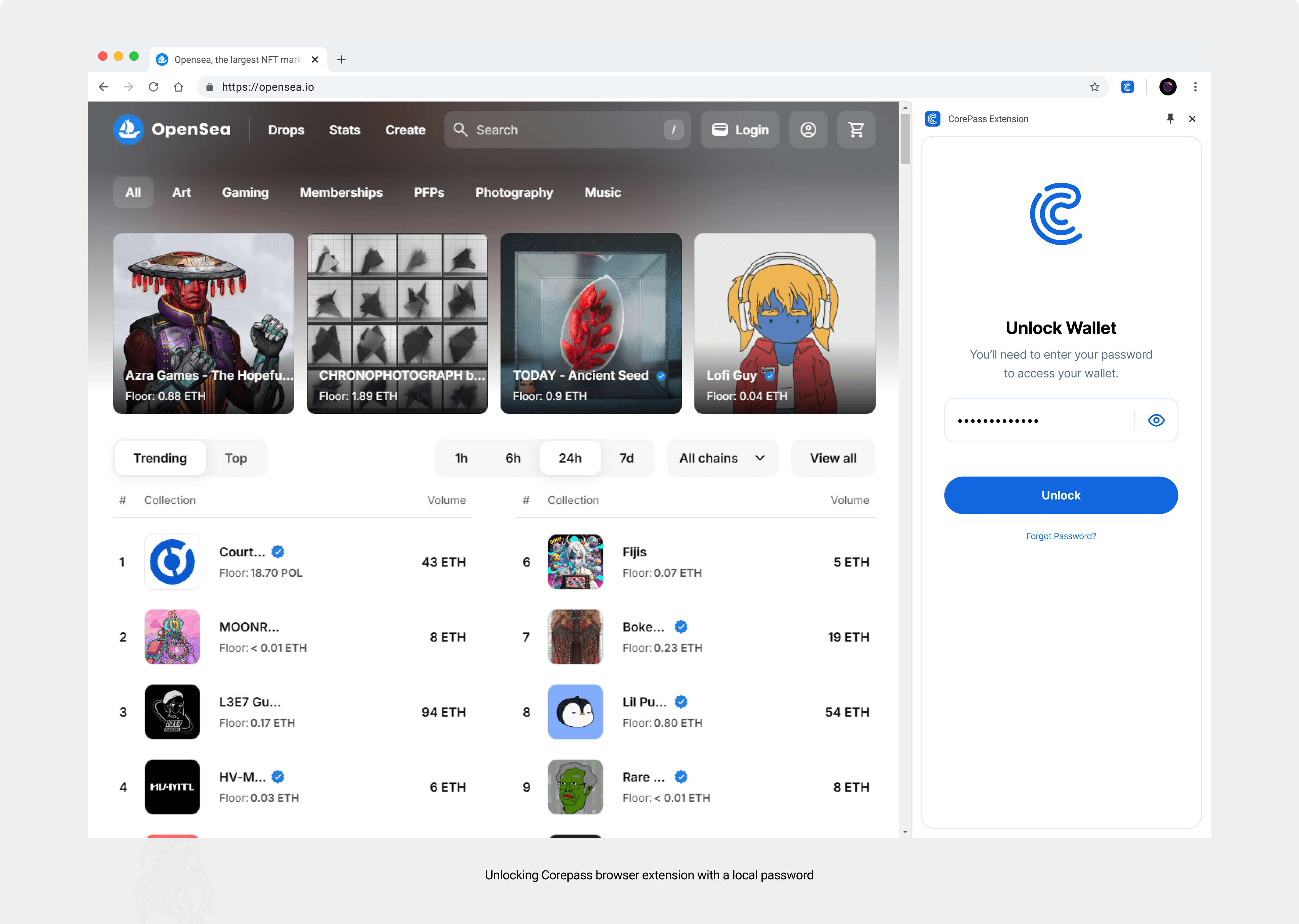1299x924 pixels.
Task: Open the Drops menu item
Action: (286, 130)
